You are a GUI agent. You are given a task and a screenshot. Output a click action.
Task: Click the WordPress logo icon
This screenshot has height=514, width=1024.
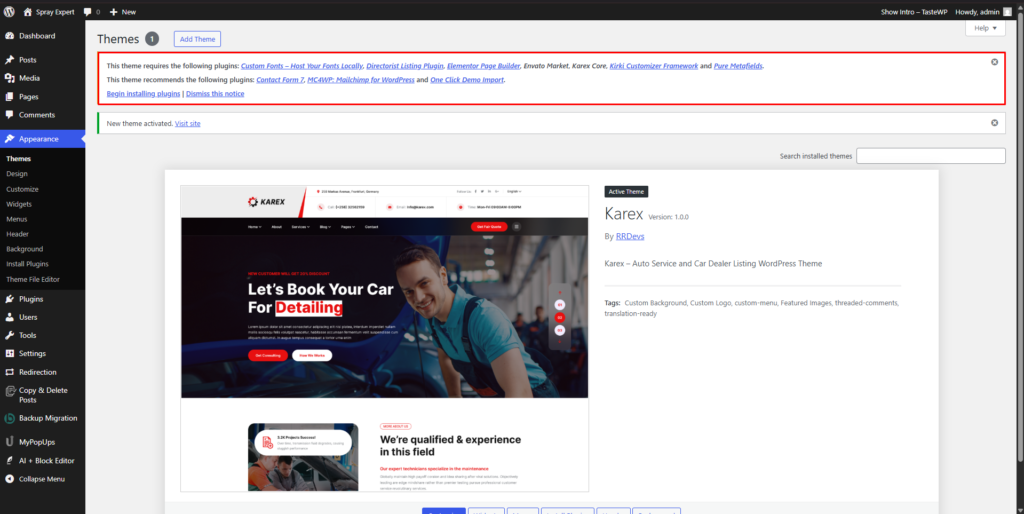coord(9,11)
